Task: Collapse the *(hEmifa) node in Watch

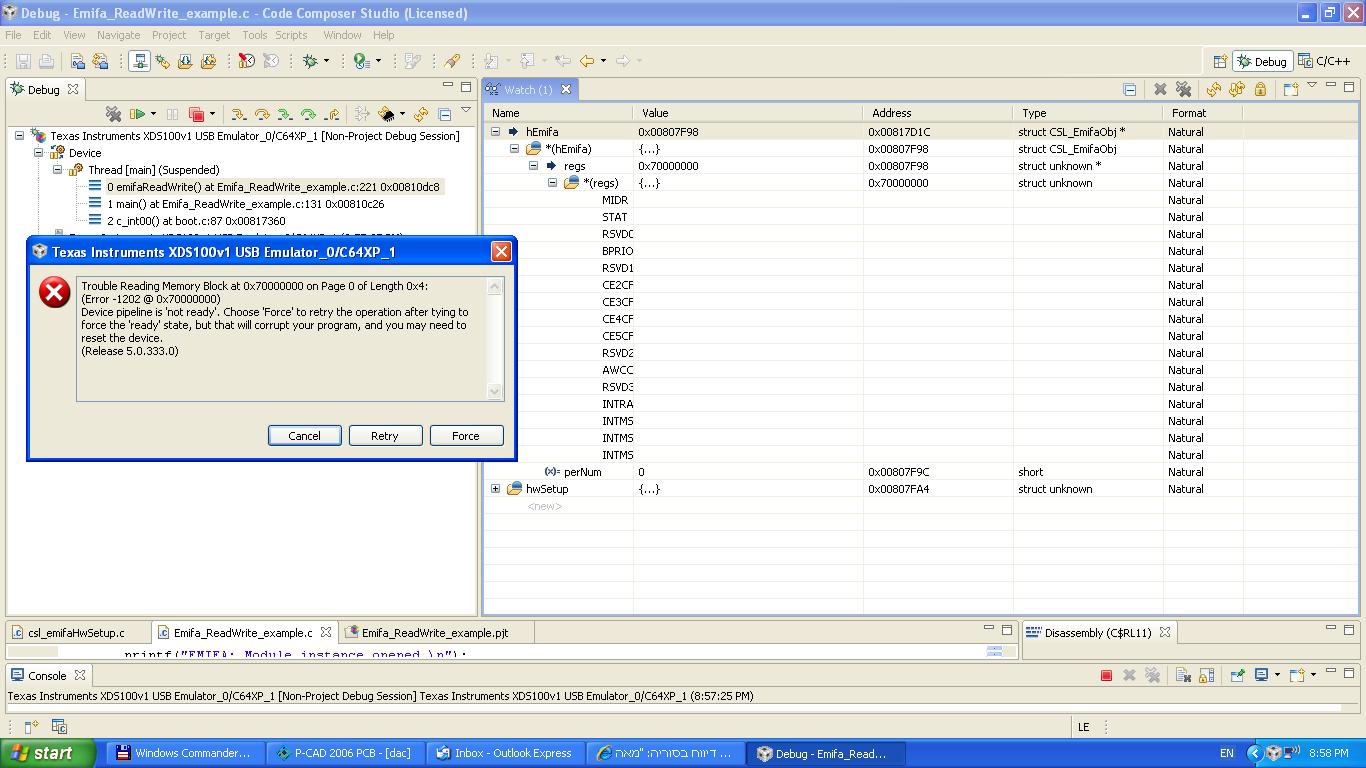Action: (514, 149)
